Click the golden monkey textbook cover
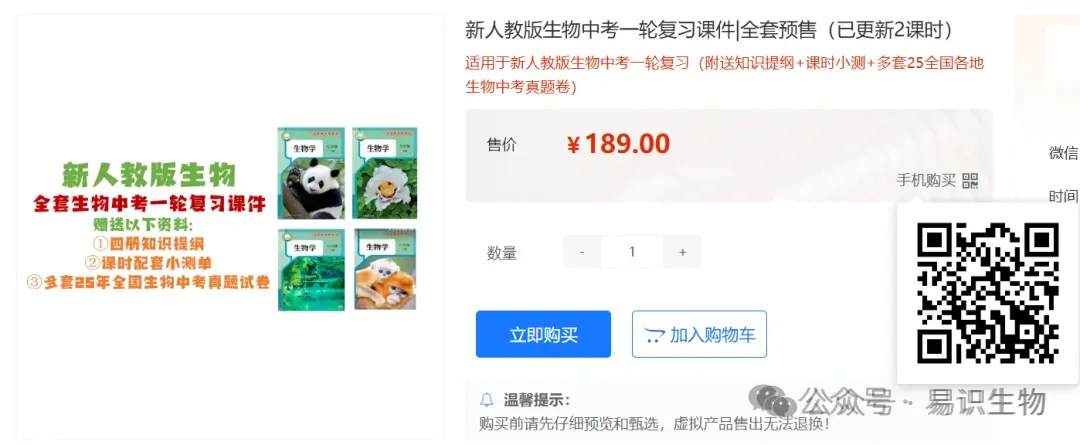The width and height of the screenshot is (1080, 445). tap(385, 269)
